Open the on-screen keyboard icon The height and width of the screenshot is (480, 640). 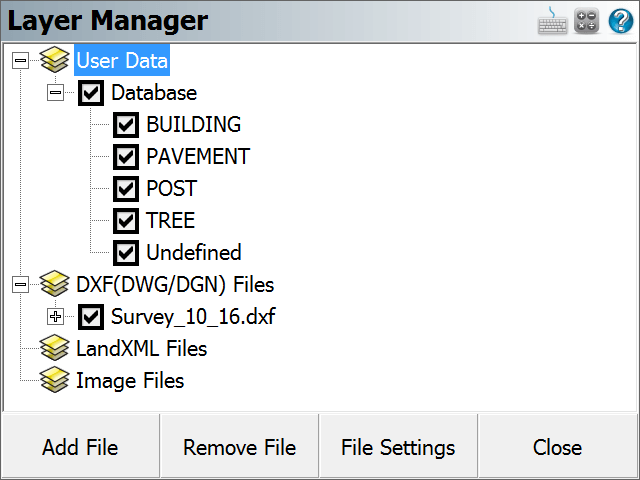[x=552, y=20]
